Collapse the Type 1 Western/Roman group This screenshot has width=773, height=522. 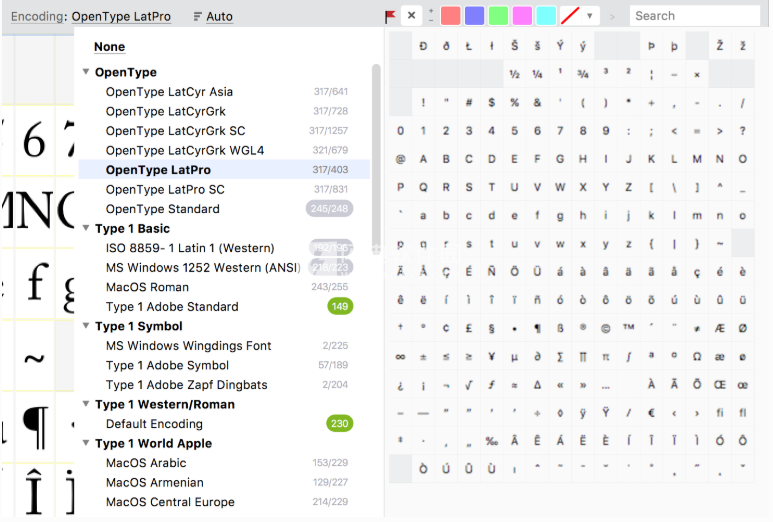click(x=86, y=404)
